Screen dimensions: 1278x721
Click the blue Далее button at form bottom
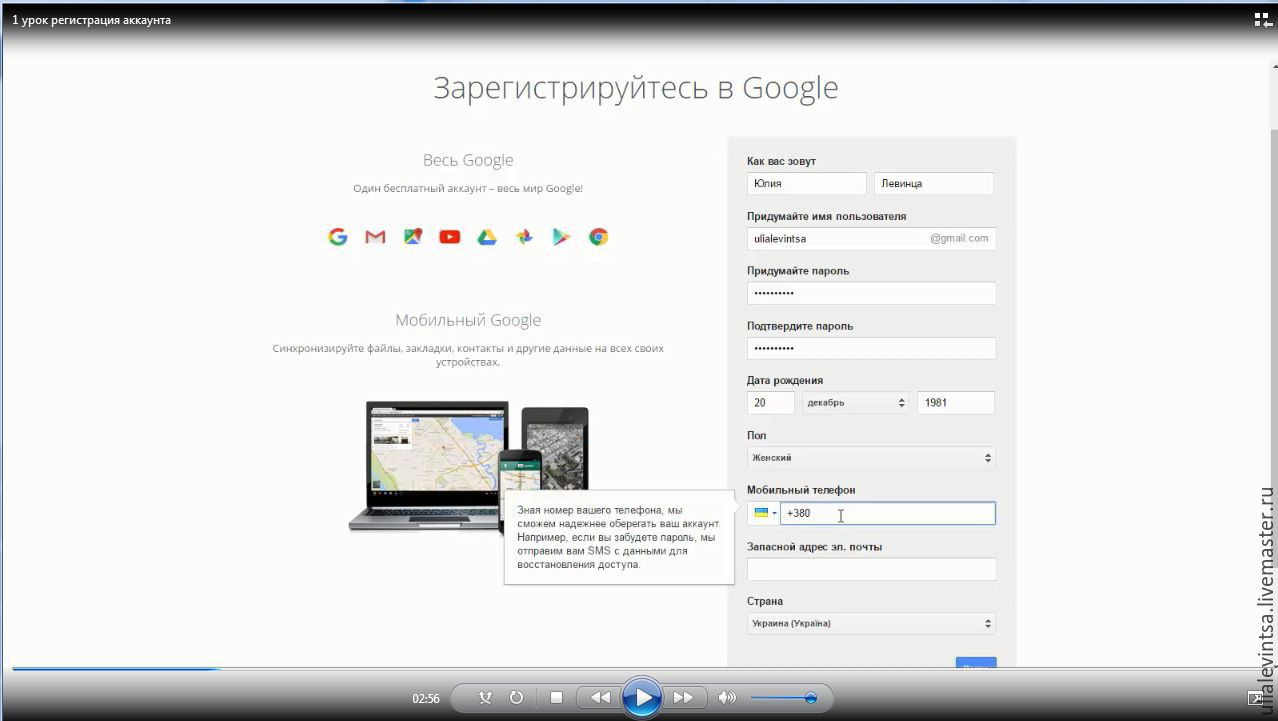(x=976, y=662)
